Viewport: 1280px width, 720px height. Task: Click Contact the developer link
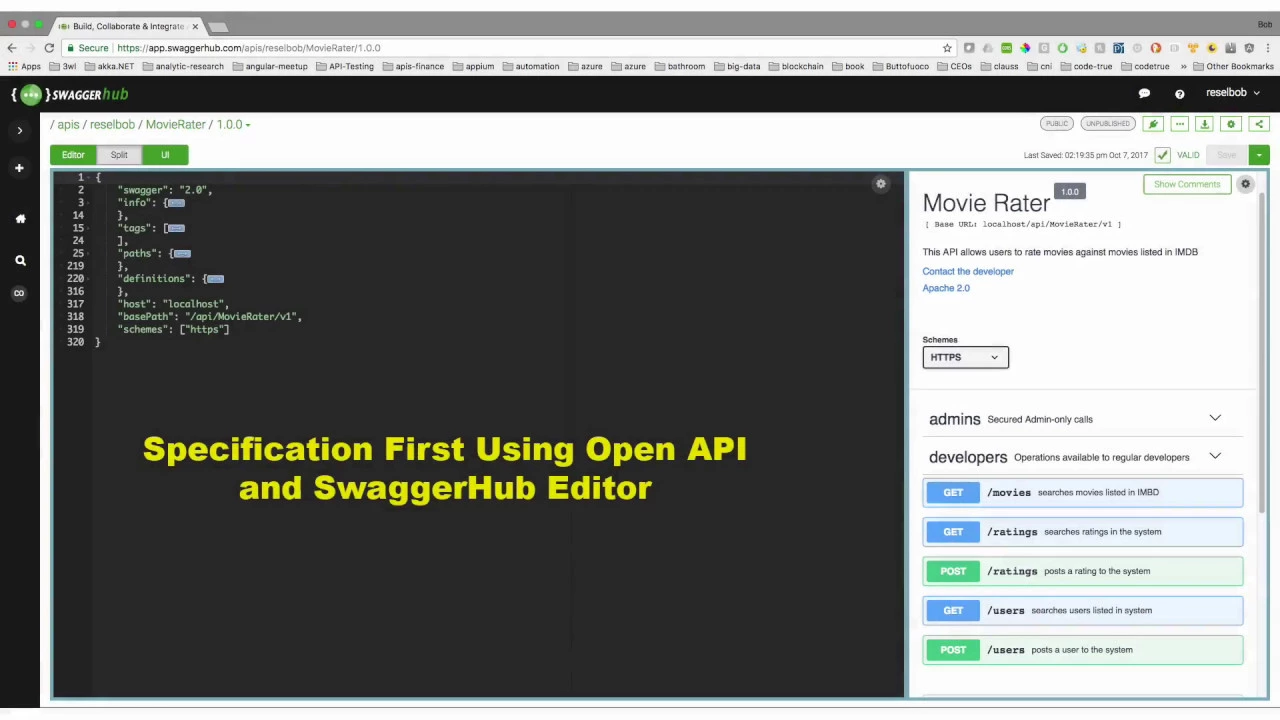(968, 271)
